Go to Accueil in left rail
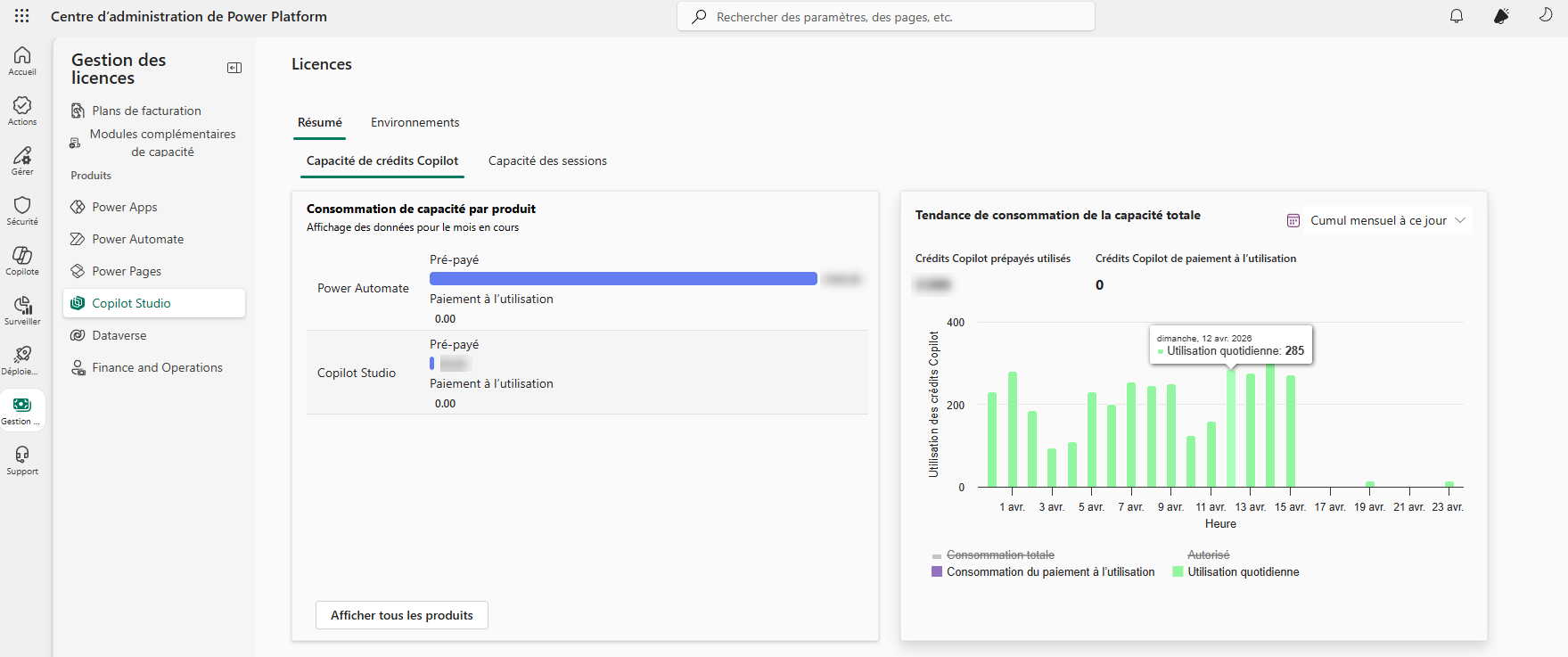Screen dimensions: 1568x657 click(22, 61)
